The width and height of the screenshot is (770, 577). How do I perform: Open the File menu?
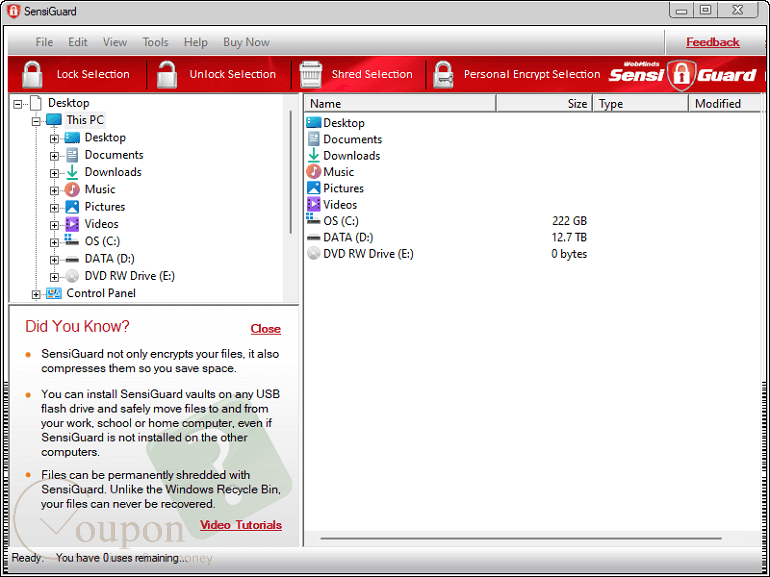click(x=44, y=42)
